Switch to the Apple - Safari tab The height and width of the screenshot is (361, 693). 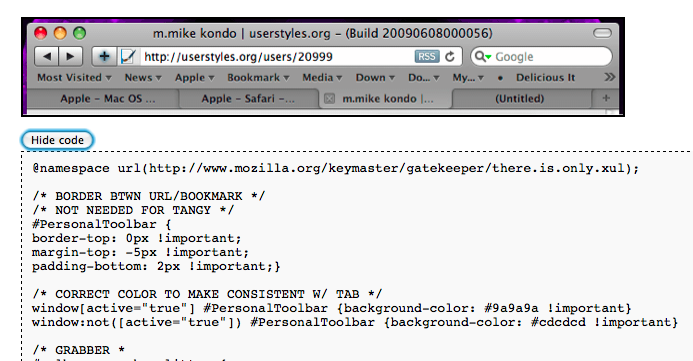click(248, 99)
